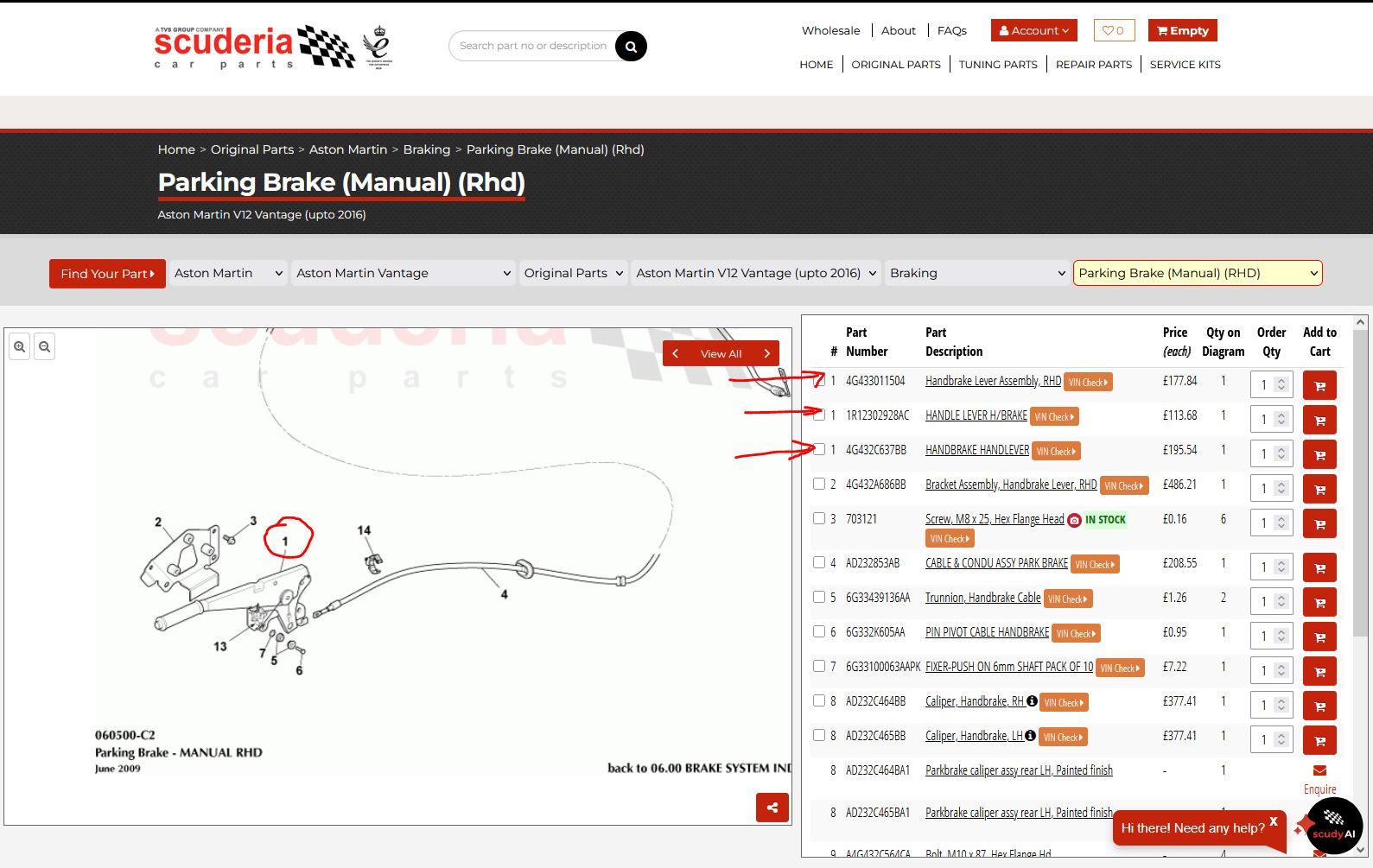Open the HANDBRAKE HANDLEVER part link
Screen dimensions: 1373x868
[976, 450]
